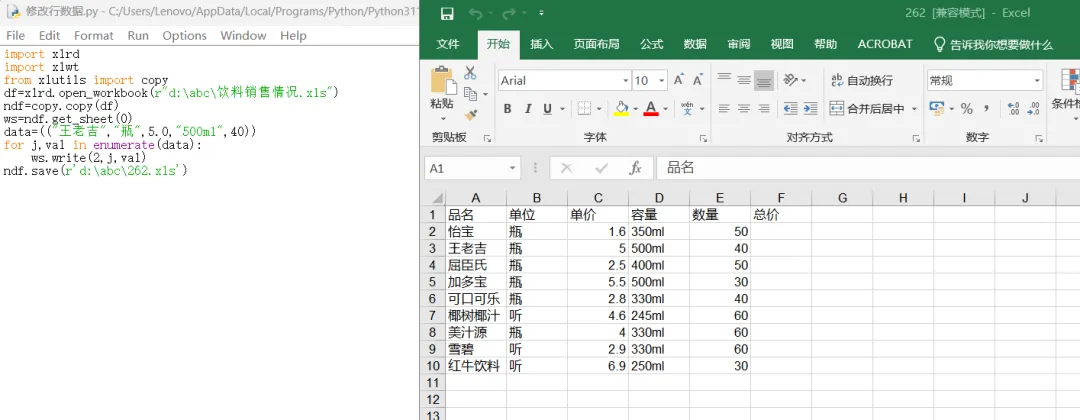The width and height of the screenshot is (1080, 420).
Task: Select cell containing 王老吉
Action: [476, 249]
